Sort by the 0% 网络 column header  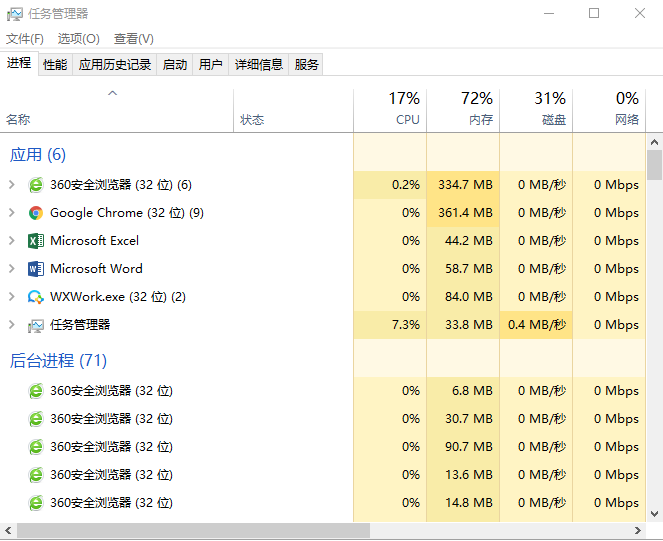[x=609, y=111]
